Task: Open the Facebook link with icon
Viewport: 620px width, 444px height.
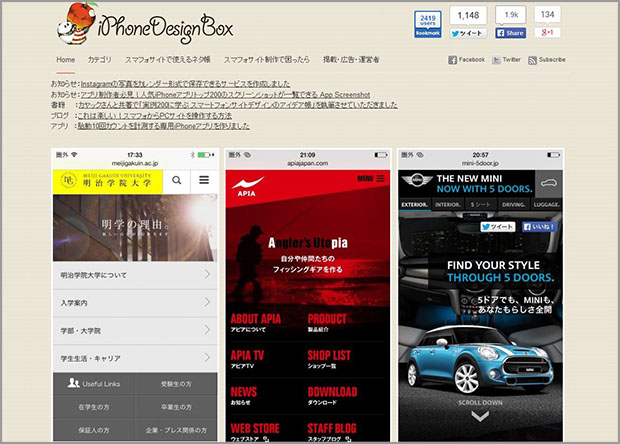Action: tap(466, 60)
